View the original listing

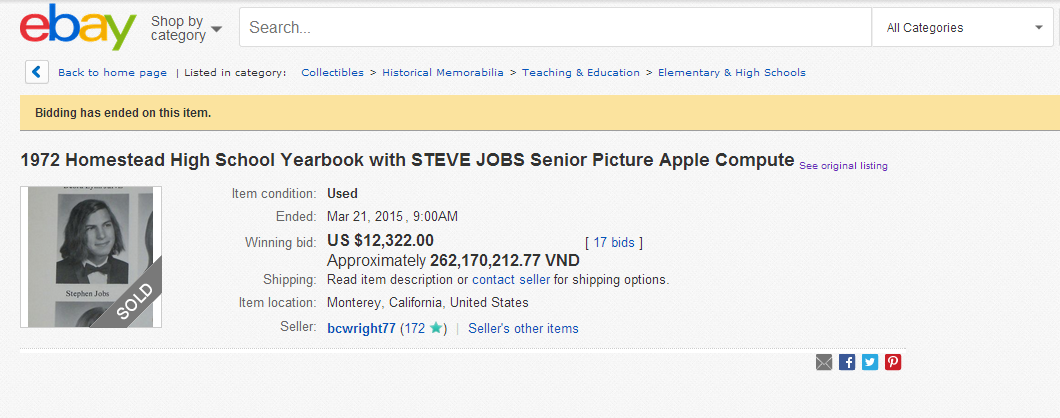843,166
